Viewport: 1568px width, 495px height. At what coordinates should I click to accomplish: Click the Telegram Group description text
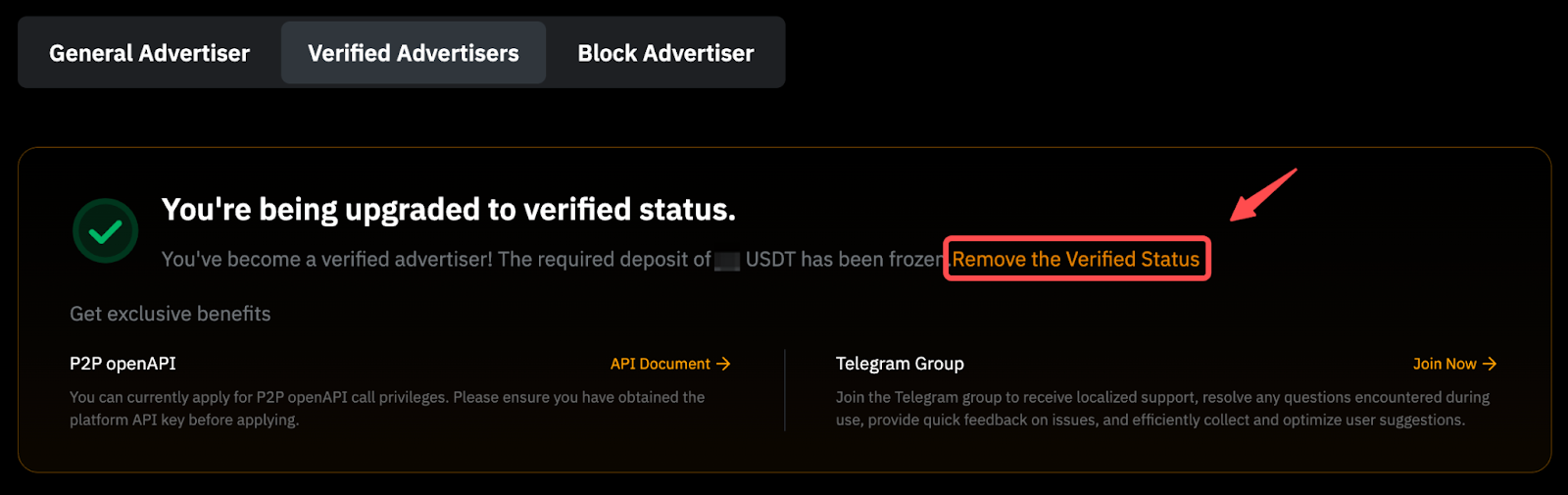(x=1161, y=408)
